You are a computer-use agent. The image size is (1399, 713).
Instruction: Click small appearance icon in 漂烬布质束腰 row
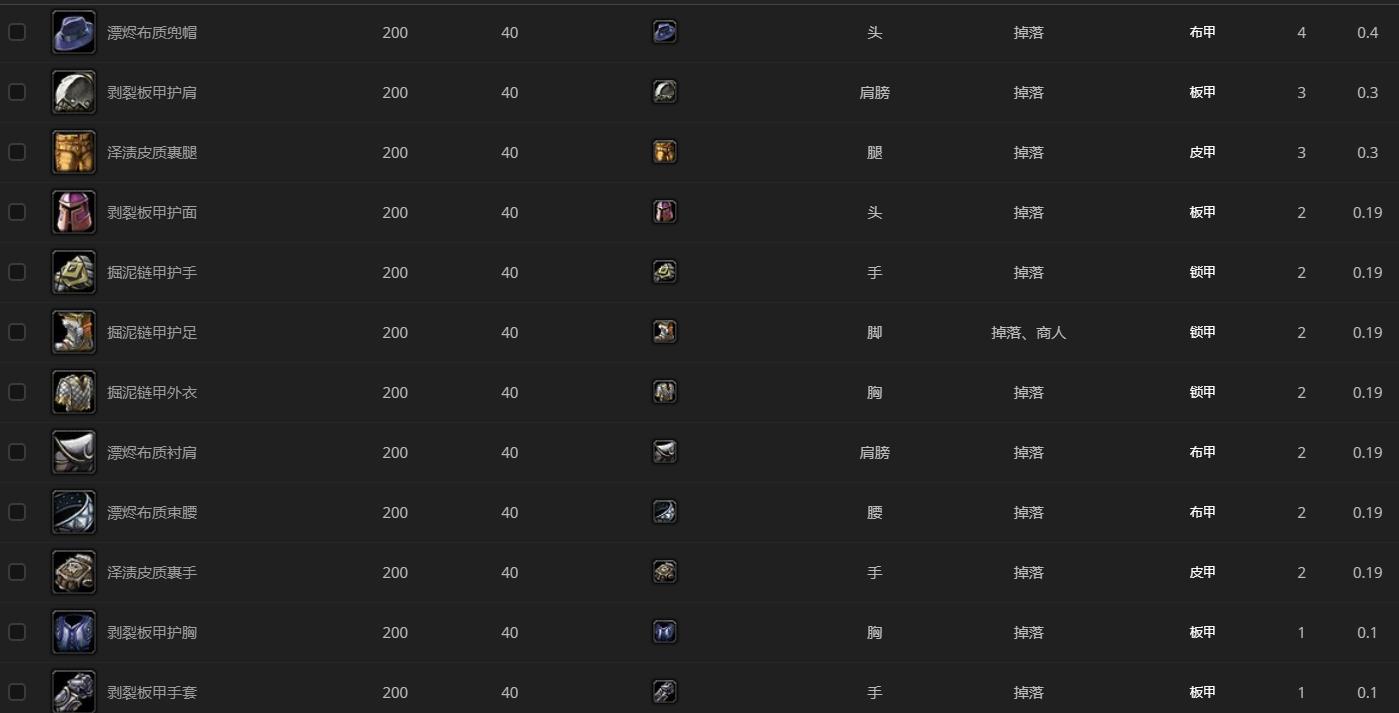(x=664, y=512)
